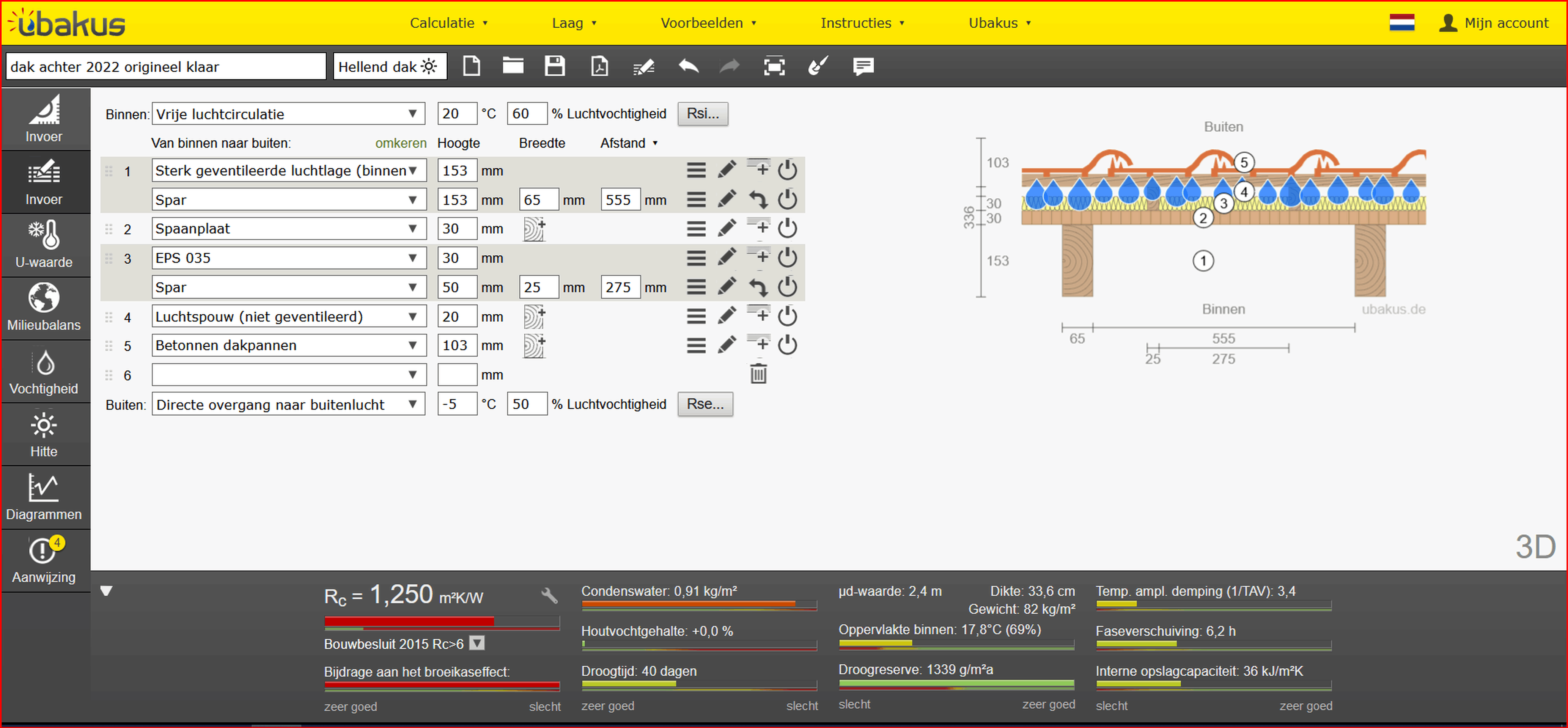The image size is (1568, 728).
Task: Open Bouwbesluit 2015 standard dropdown arrow
Action: click(x=477, y=643)
